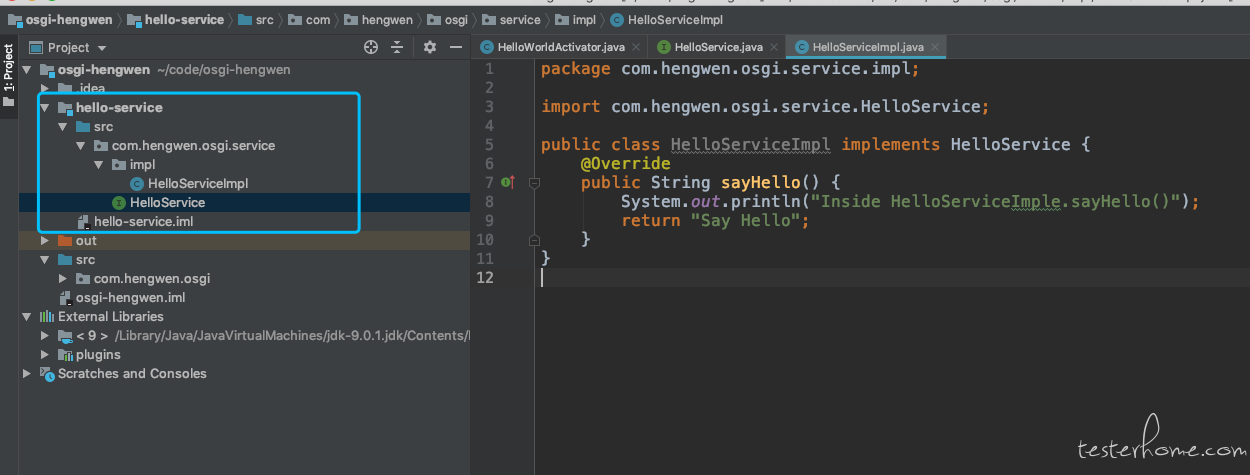Expand the JDK 9 library node
This screenshot has height=475, width=1250.
coord(44,335)
